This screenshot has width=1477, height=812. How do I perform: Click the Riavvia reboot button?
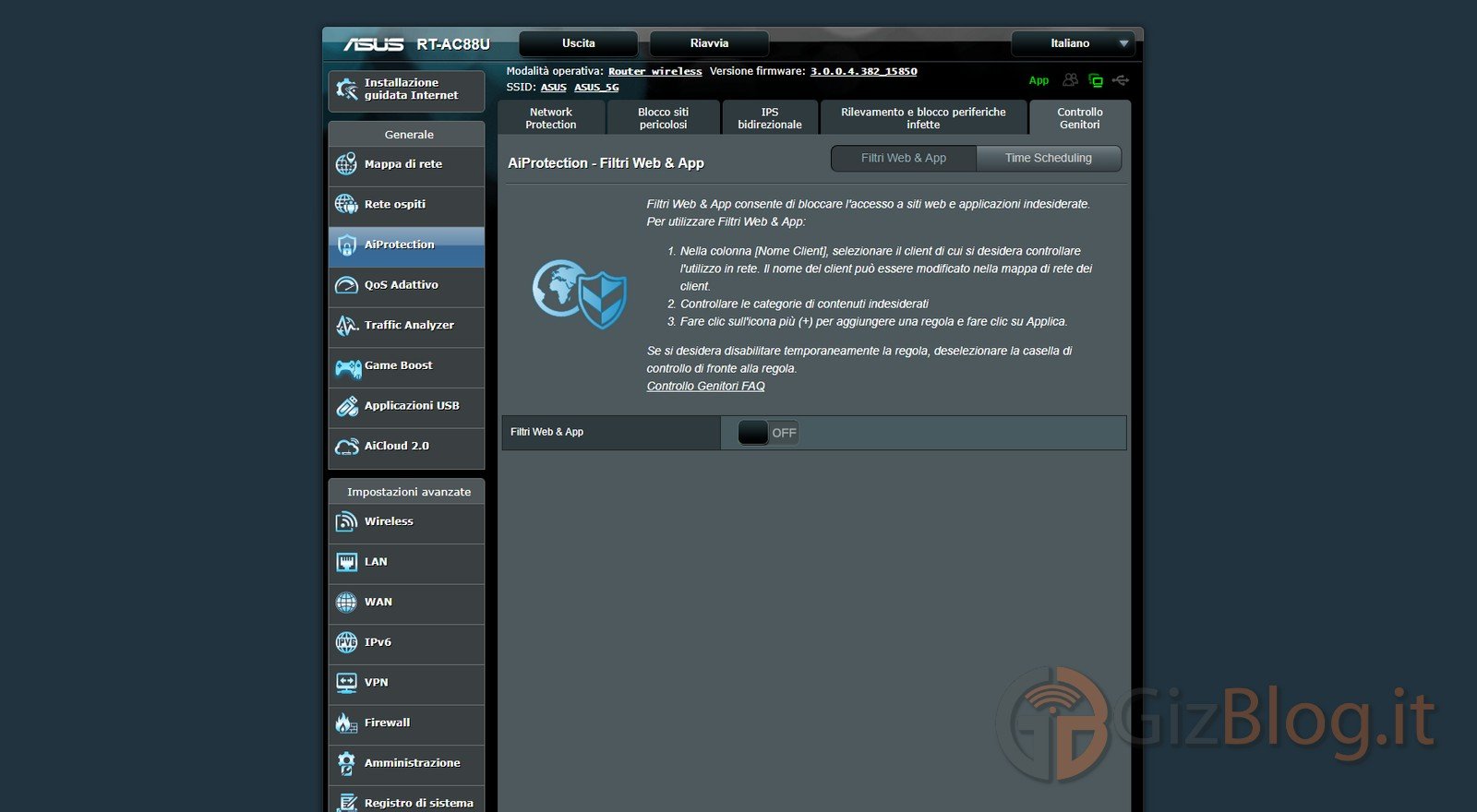(709, 43)
